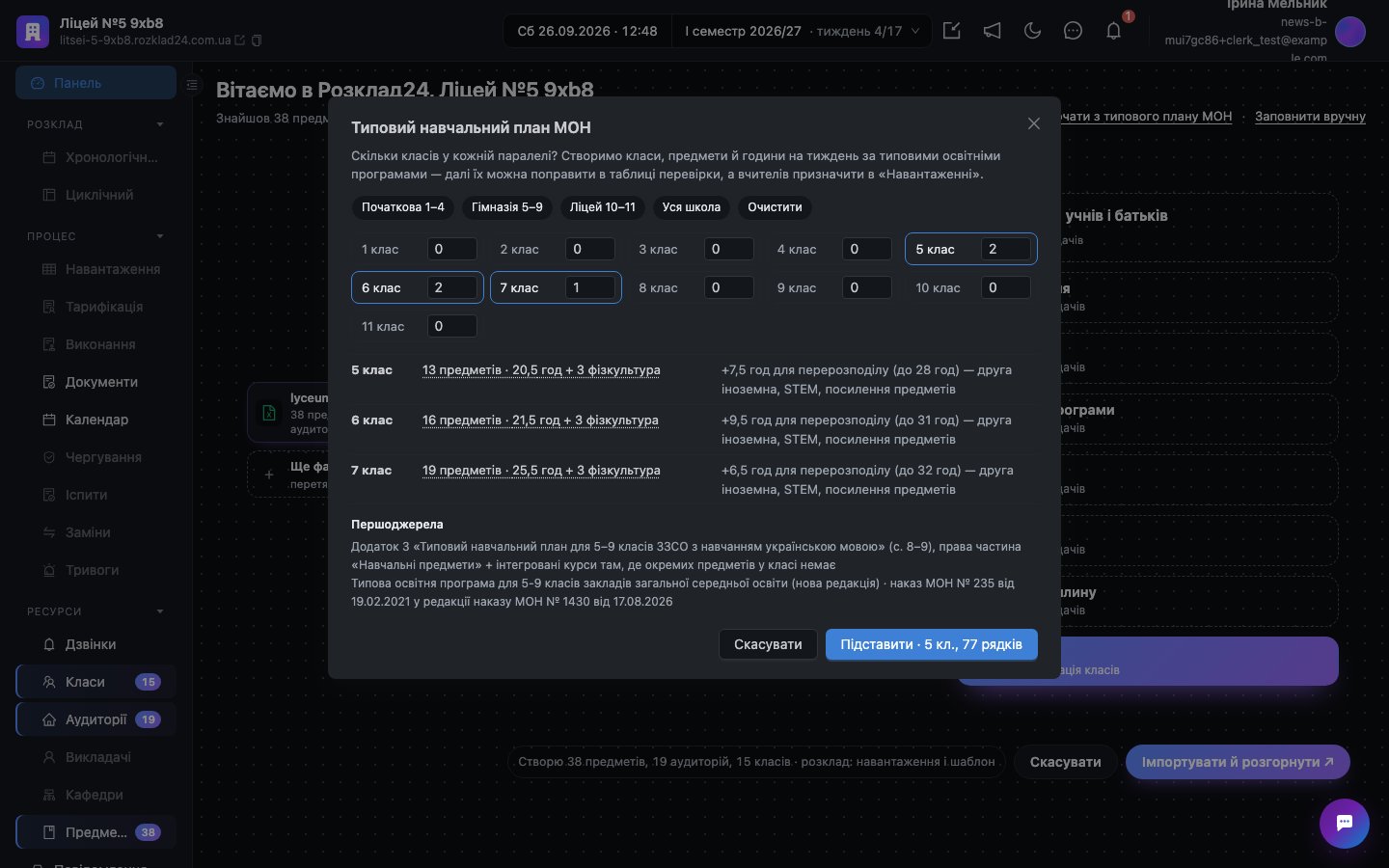This screenshot has width=1389, height=868.
Task: Click Підставити · 5 кл., 77 рядків button
Action: [x=931, y=644]
